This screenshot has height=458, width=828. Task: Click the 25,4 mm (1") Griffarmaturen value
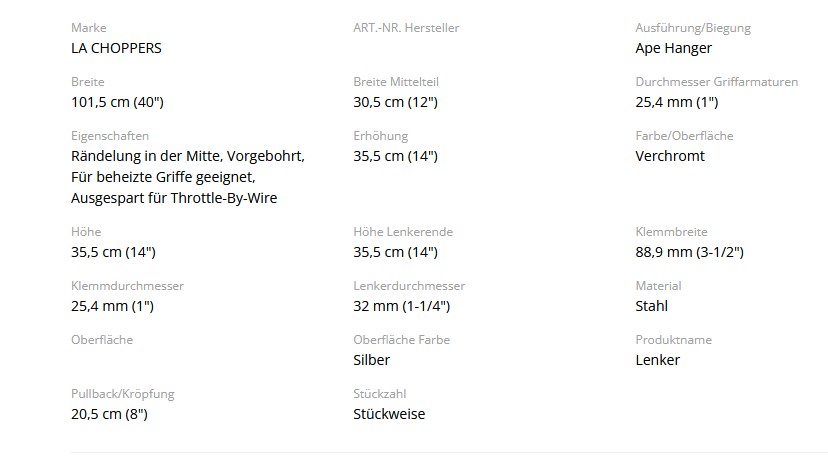pyautogui.click(x=676, y=102)
